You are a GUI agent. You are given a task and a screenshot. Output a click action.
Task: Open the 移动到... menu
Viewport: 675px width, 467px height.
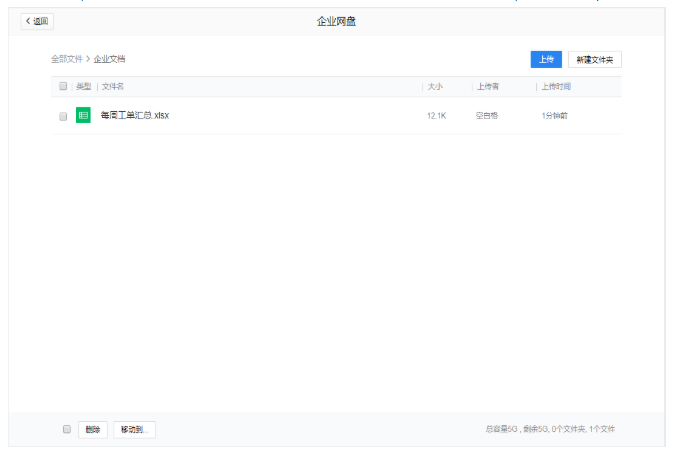(134, 430)
